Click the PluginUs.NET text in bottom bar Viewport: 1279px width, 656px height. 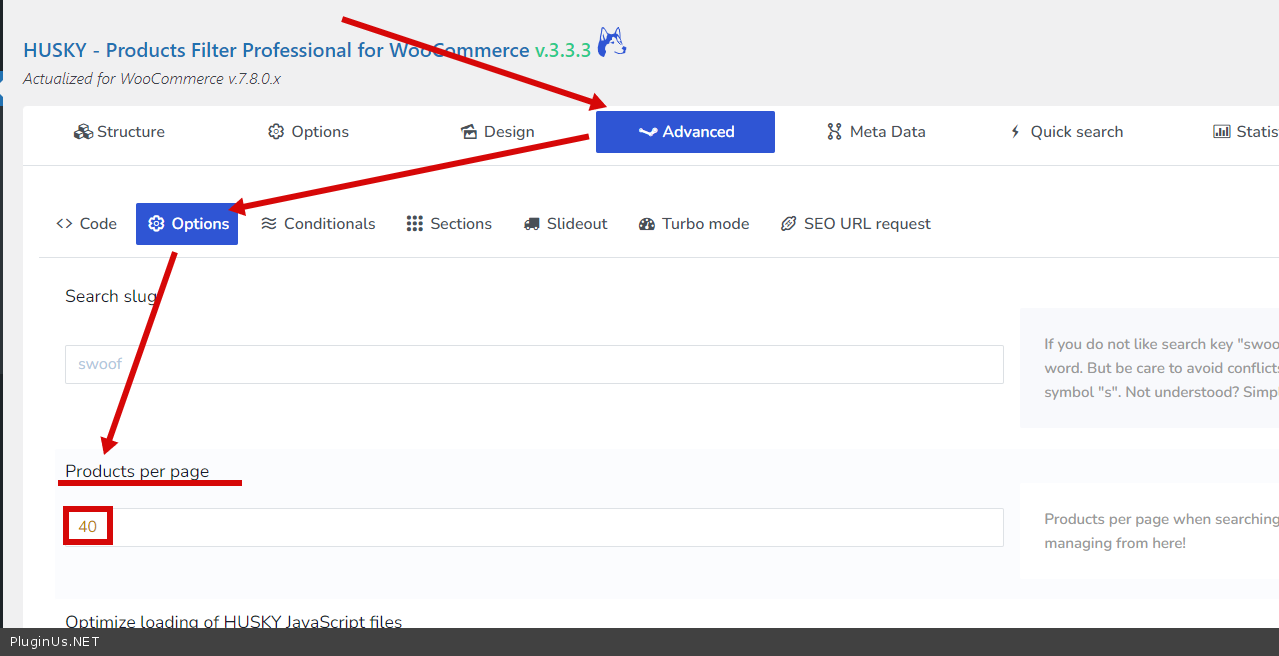[x=54, y=642]
